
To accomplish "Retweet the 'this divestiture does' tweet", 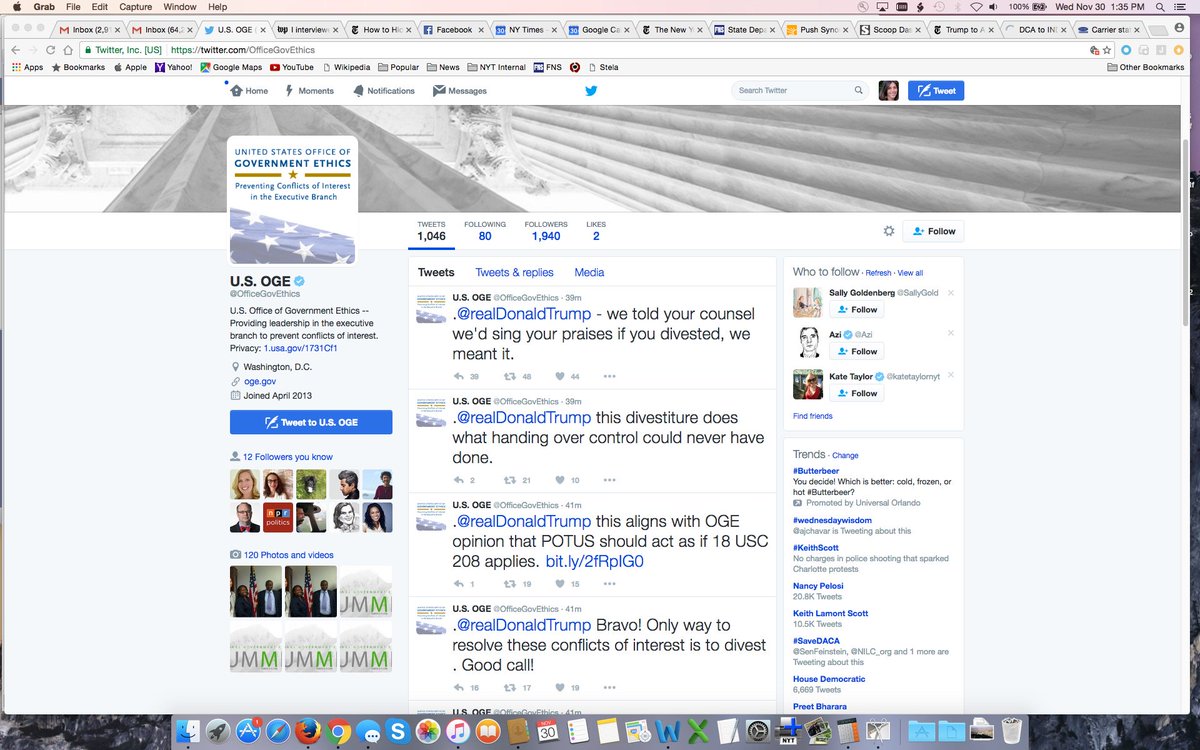I will tap(509, 480).
